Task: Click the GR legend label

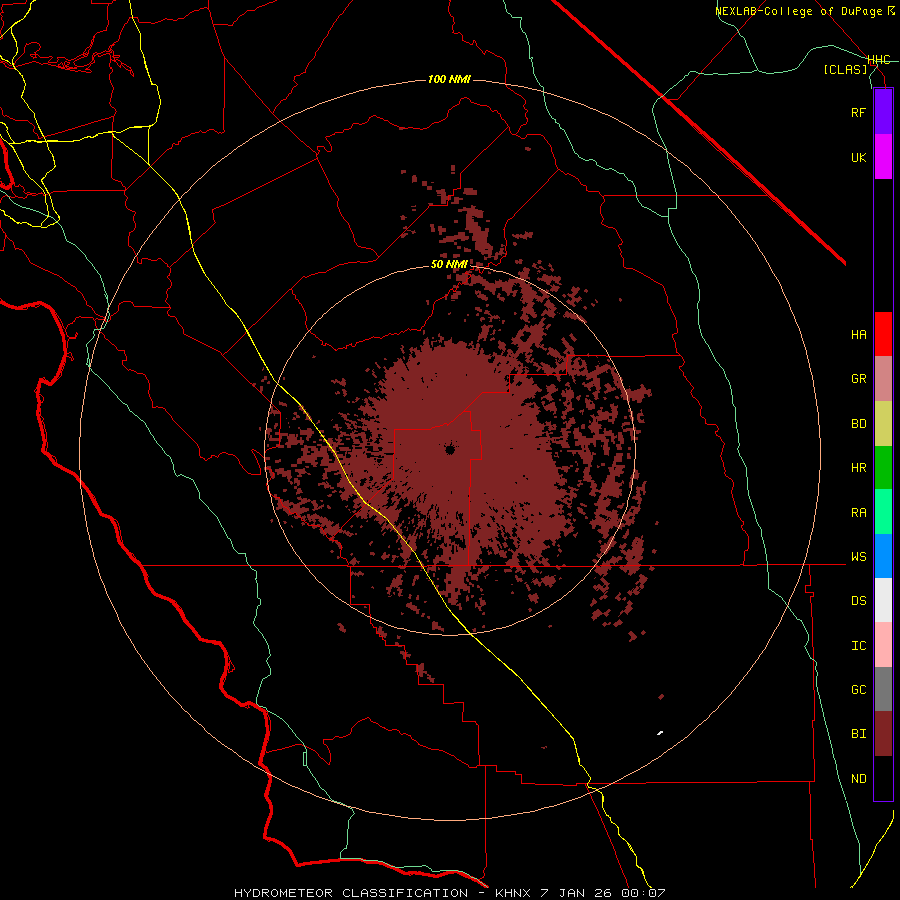Action: click(858, 379)
